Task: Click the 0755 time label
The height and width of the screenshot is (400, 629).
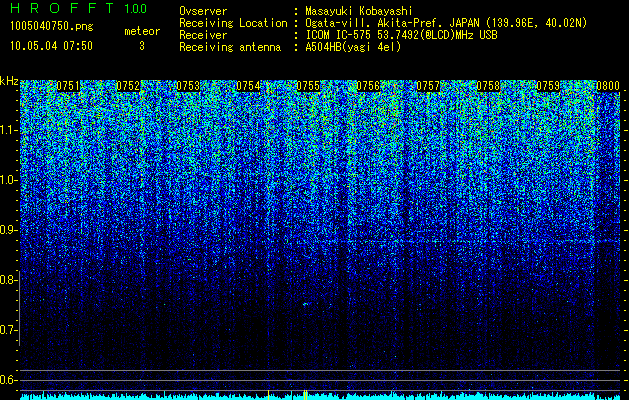Action: tap(308, 86)
